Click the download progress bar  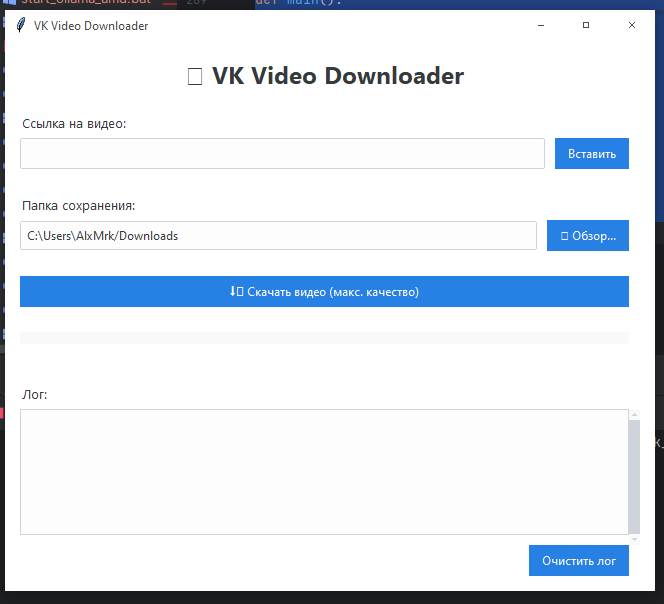[x=324, y=338]
